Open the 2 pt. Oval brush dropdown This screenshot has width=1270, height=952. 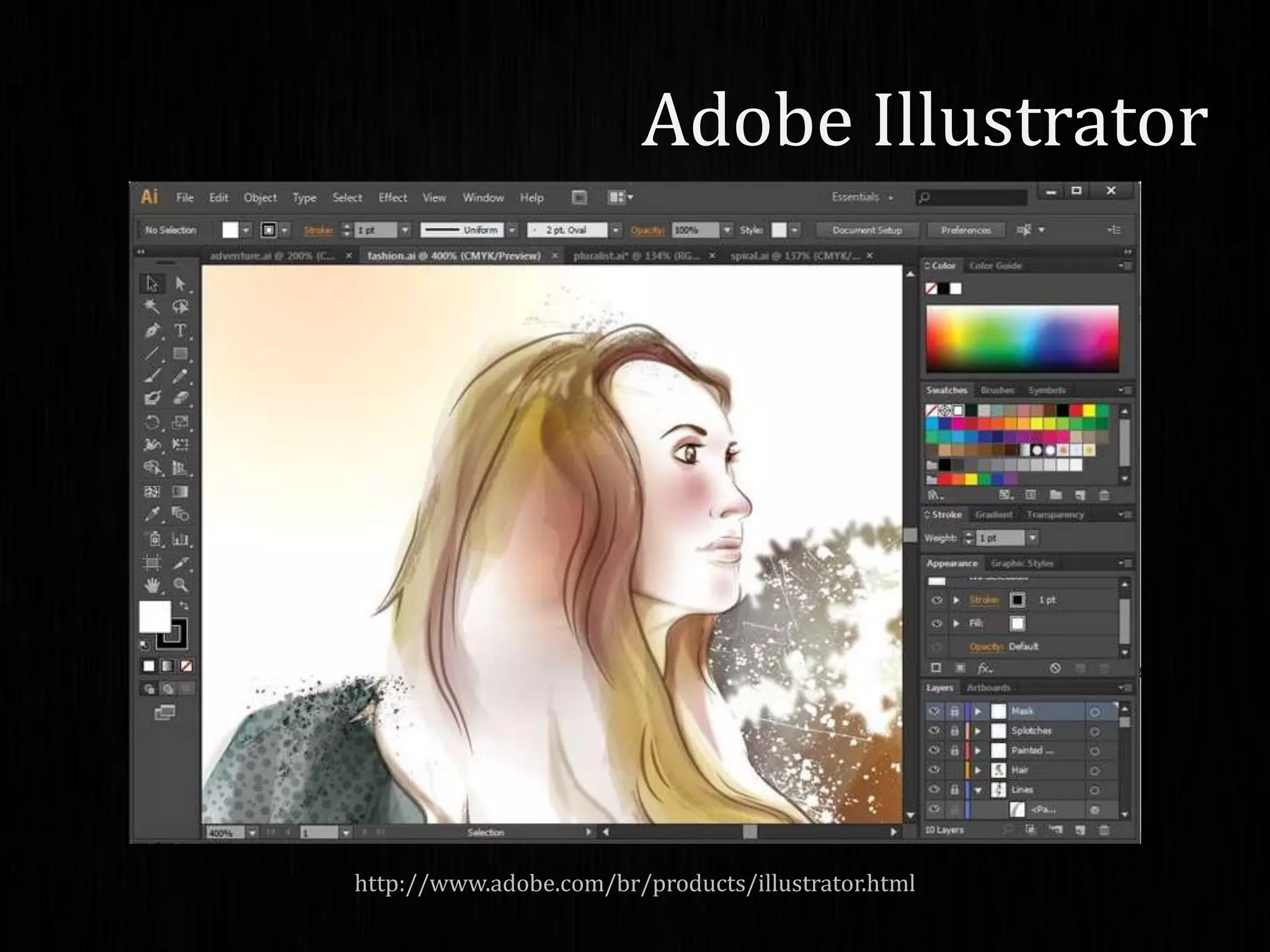pyautogui.click(x=616, y=230)
